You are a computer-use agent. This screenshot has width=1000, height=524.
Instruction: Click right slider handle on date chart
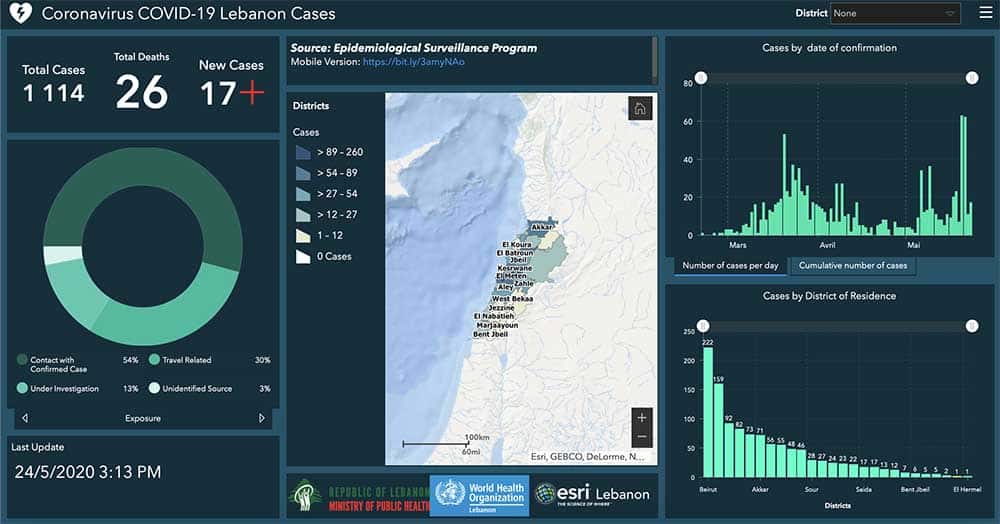(971, 78)
